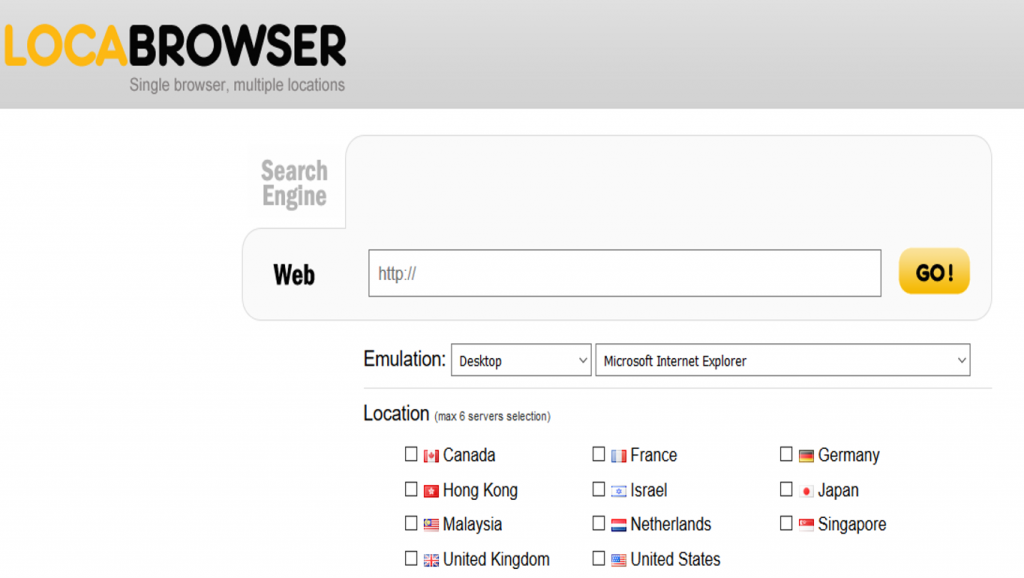Image resolution: width=1024 pixels, height=578 pixels.
Task: Check the Netherlands location box
Action: coord(599,523)
